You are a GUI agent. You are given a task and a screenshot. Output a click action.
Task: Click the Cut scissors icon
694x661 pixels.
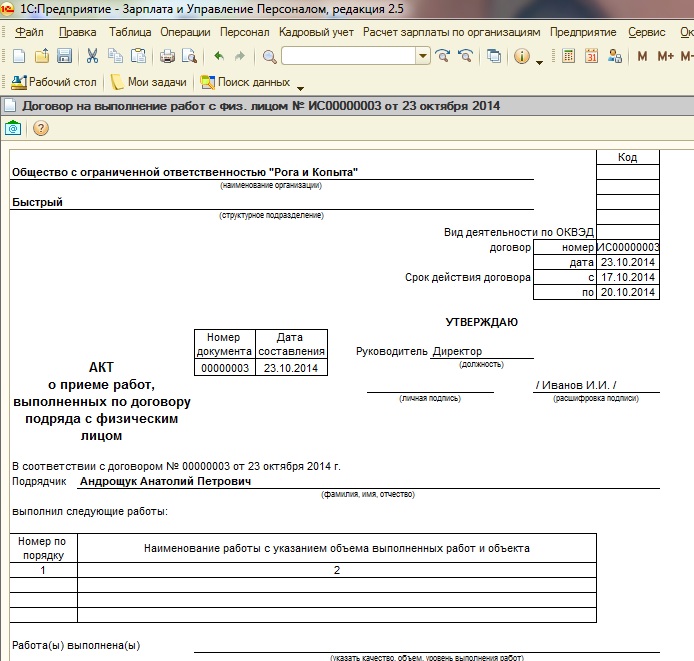92,56
